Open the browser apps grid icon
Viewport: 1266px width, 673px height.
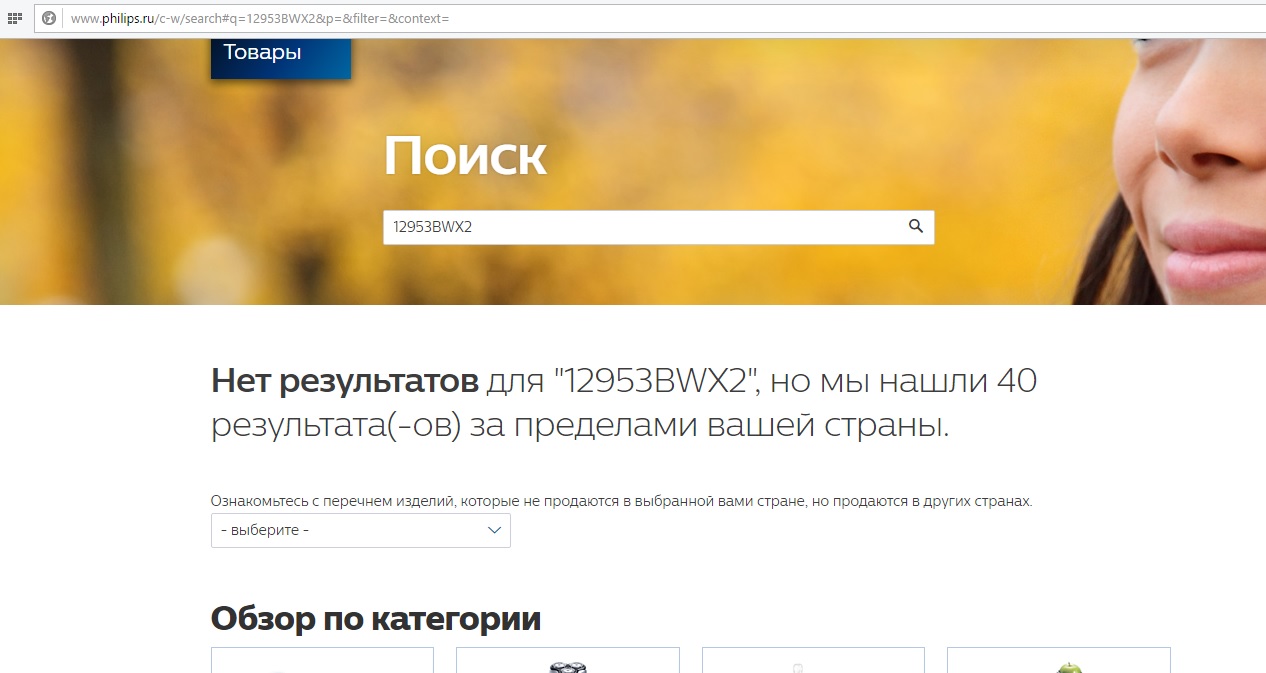pos(15,18)
